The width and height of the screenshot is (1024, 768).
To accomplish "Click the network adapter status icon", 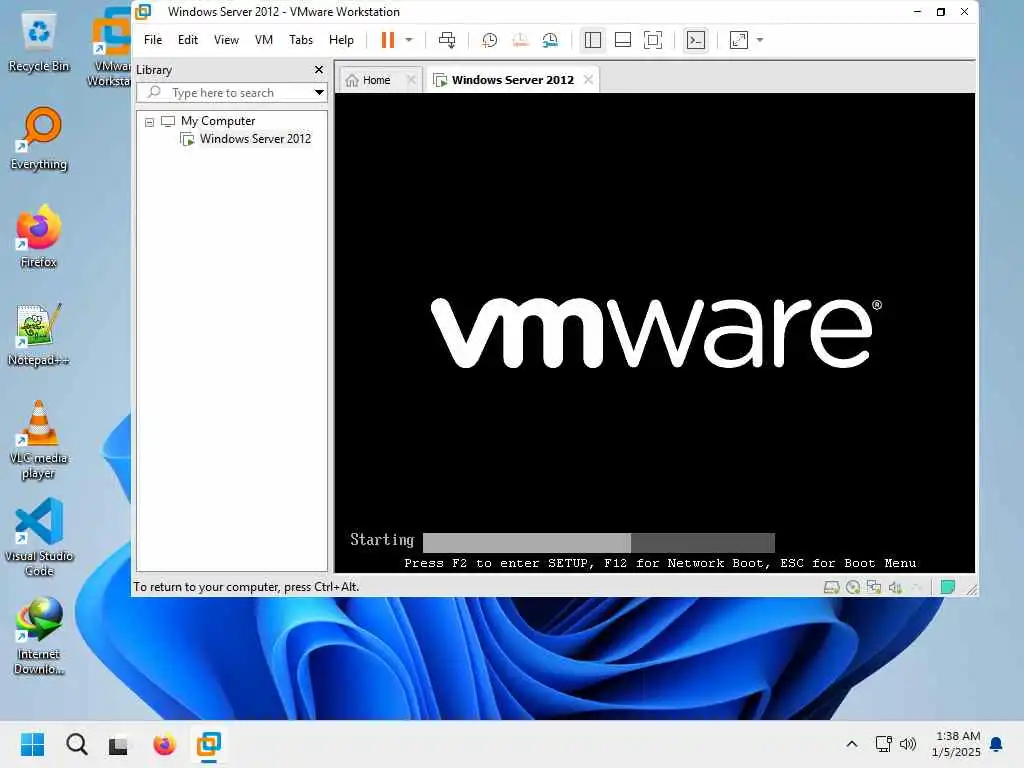I will coord(874,587).
